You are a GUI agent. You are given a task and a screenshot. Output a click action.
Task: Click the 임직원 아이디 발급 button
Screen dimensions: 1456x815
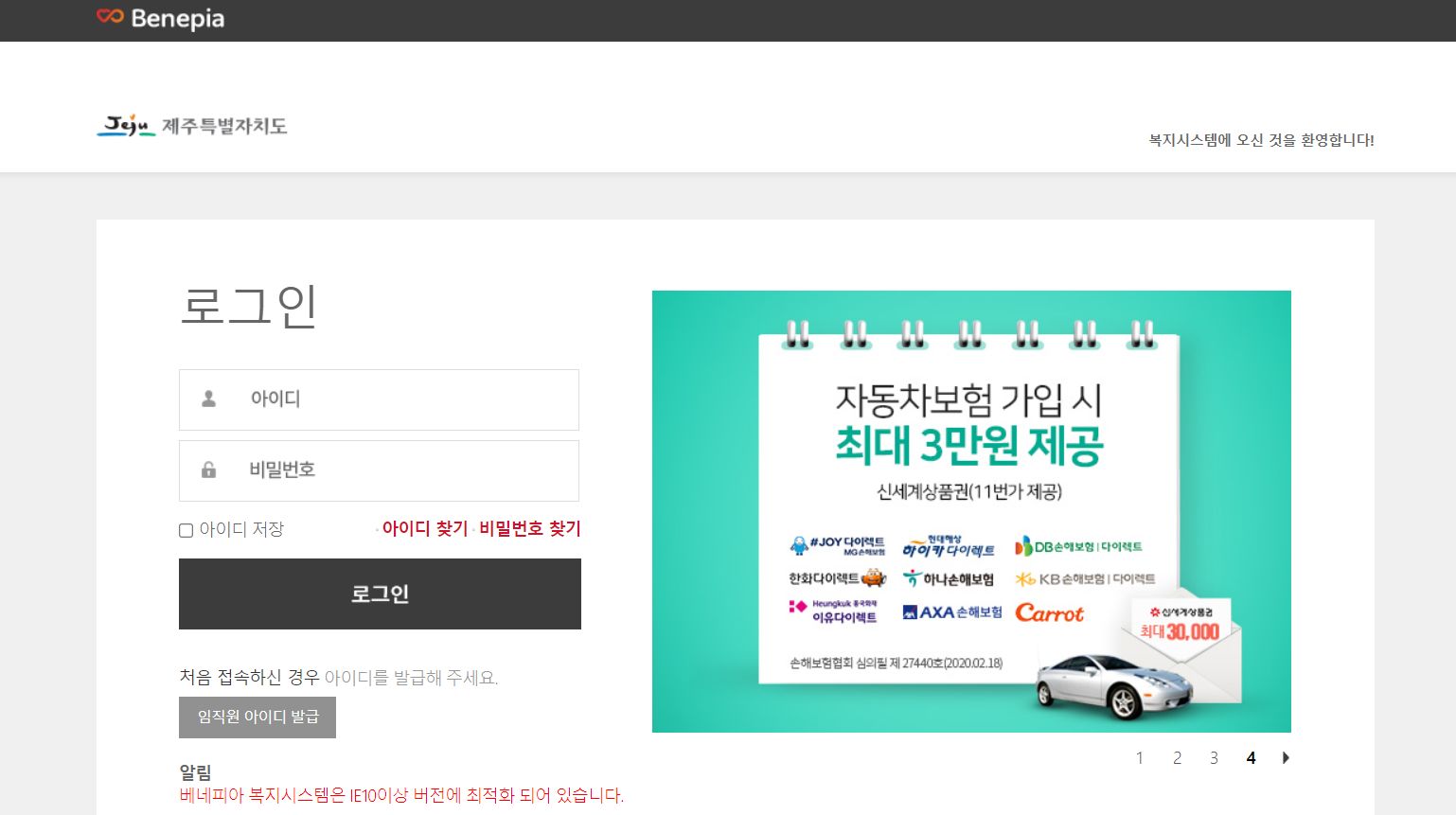[x=257, y=717]
